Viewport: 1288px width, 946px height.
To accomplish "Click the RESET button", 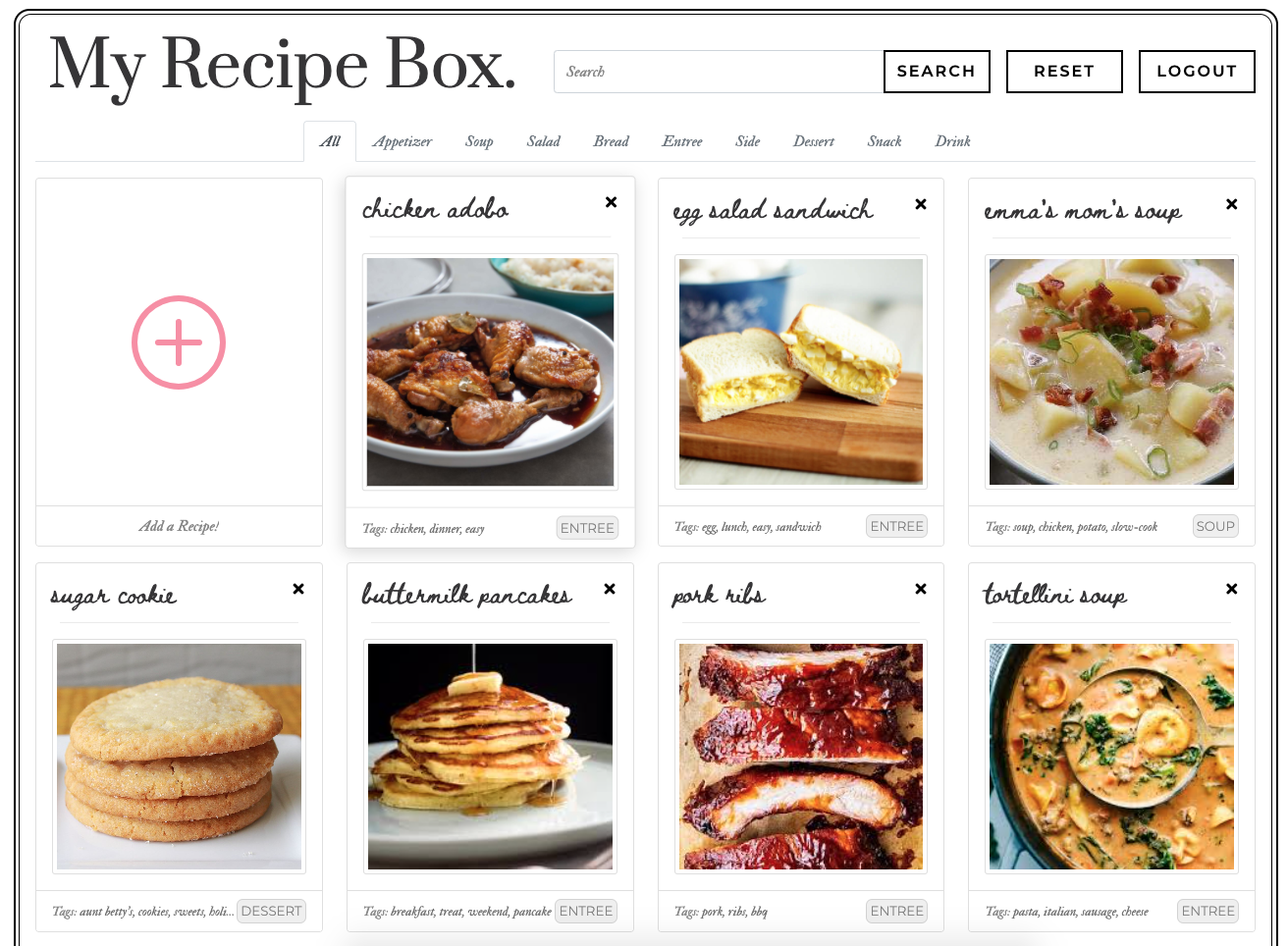I will [x=1064, y=72].
